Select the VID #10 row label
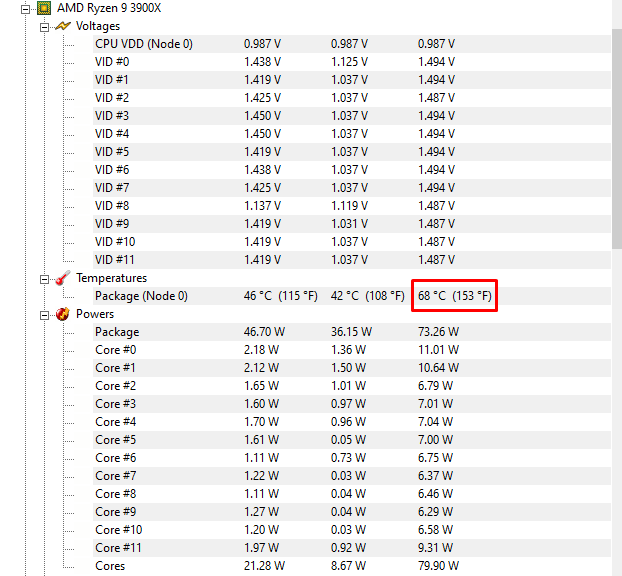 115,242
